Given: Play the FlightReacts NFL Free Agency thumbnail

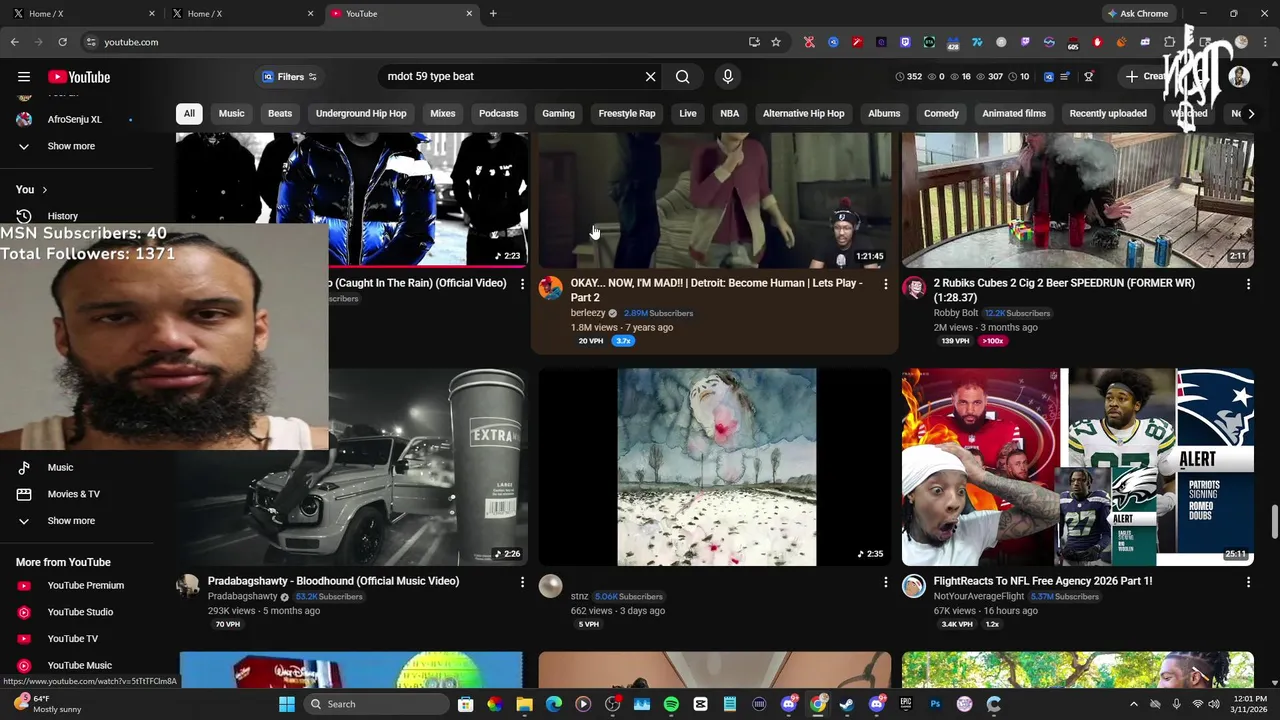Looking at the screenshot, I should (1078, 467).
